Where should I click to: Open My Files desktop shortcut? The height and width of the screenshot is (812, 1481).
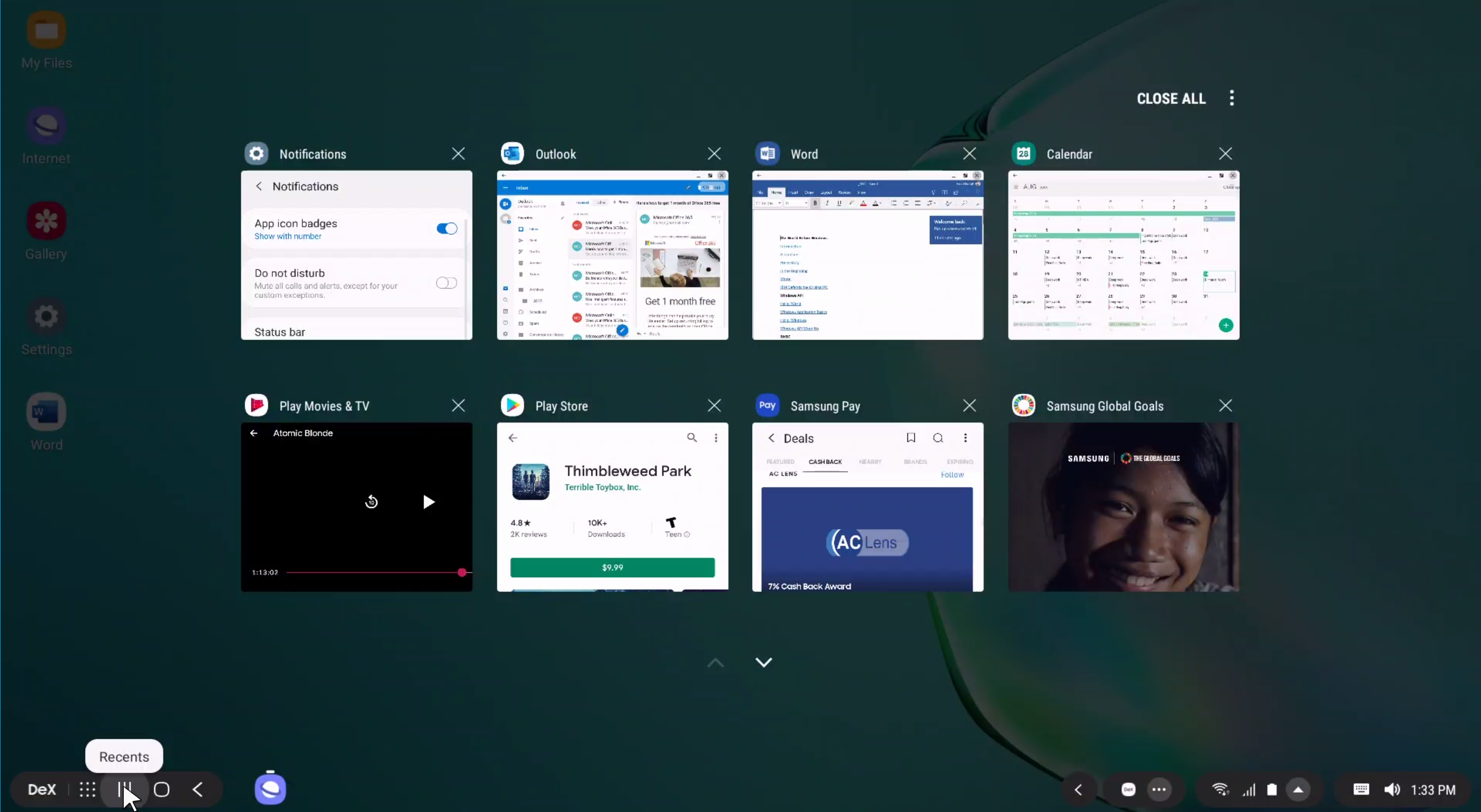pyautogui.click(x=47, y=40)
